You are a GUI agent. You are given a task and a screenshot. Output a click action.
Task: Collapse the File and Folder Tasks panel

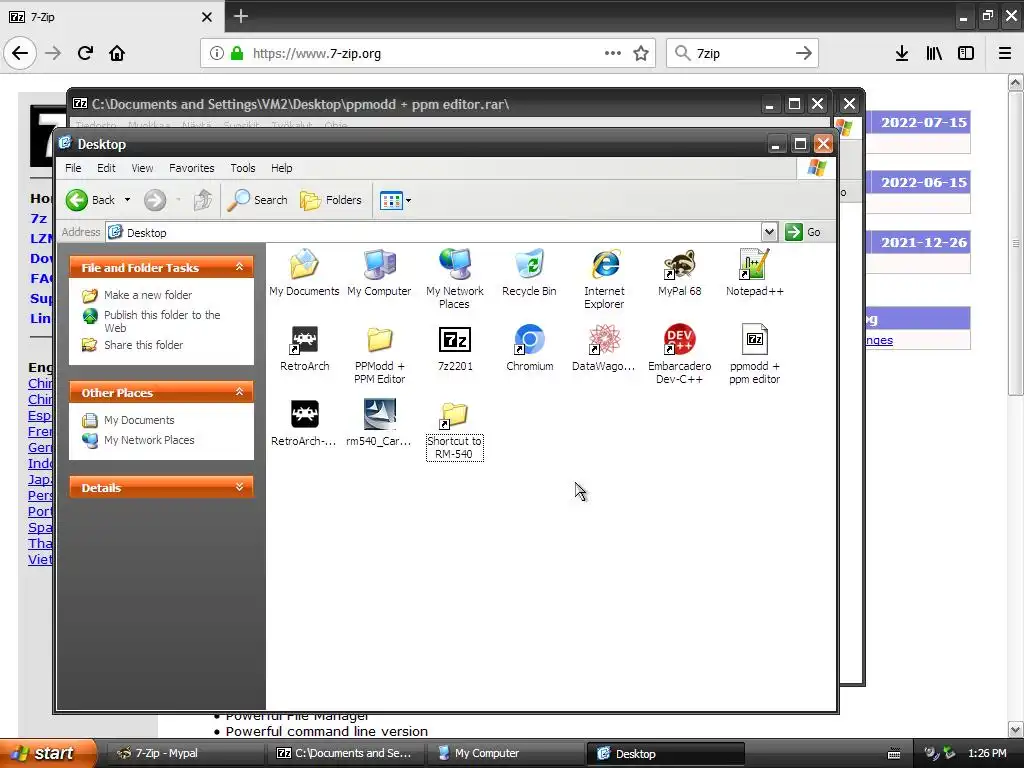pyautogui.click(x=240, y=267)
